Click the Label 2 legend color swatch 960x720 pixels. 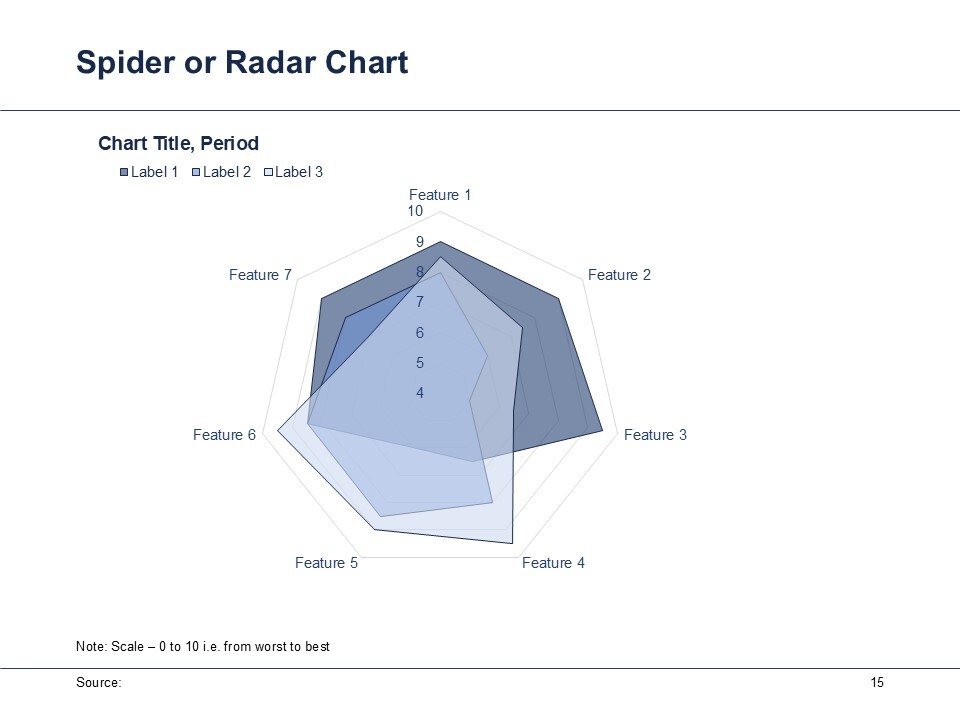coord(196,173)
